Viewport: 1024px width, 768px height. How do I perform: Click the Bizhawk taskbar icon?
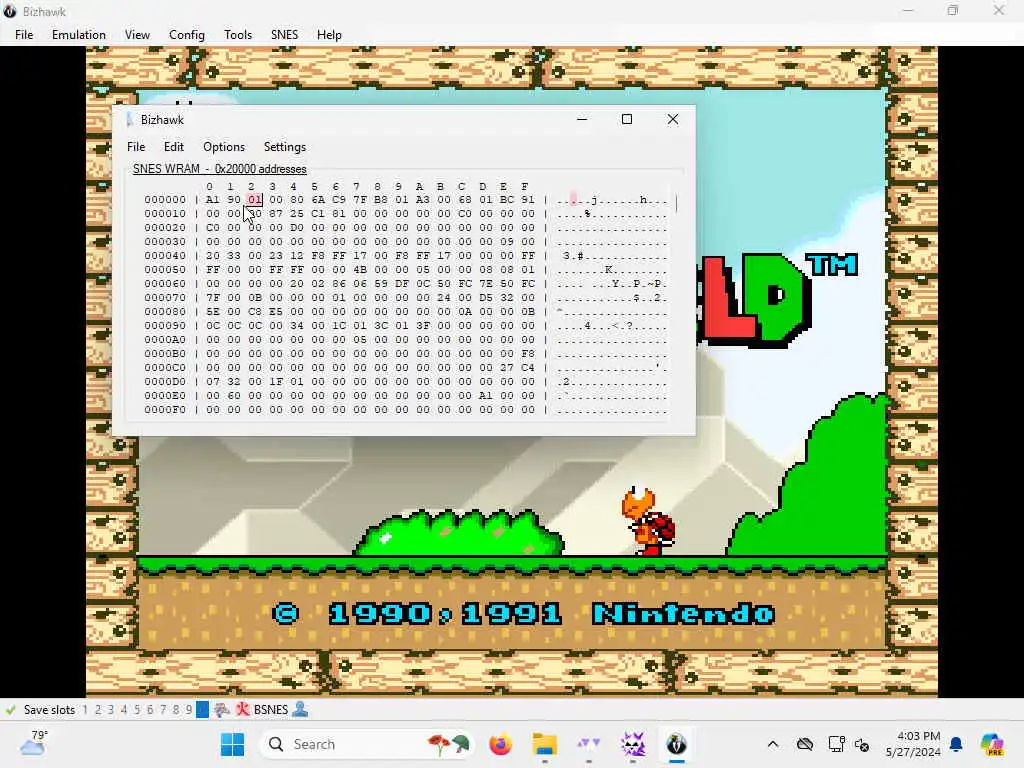pos(677,744)
